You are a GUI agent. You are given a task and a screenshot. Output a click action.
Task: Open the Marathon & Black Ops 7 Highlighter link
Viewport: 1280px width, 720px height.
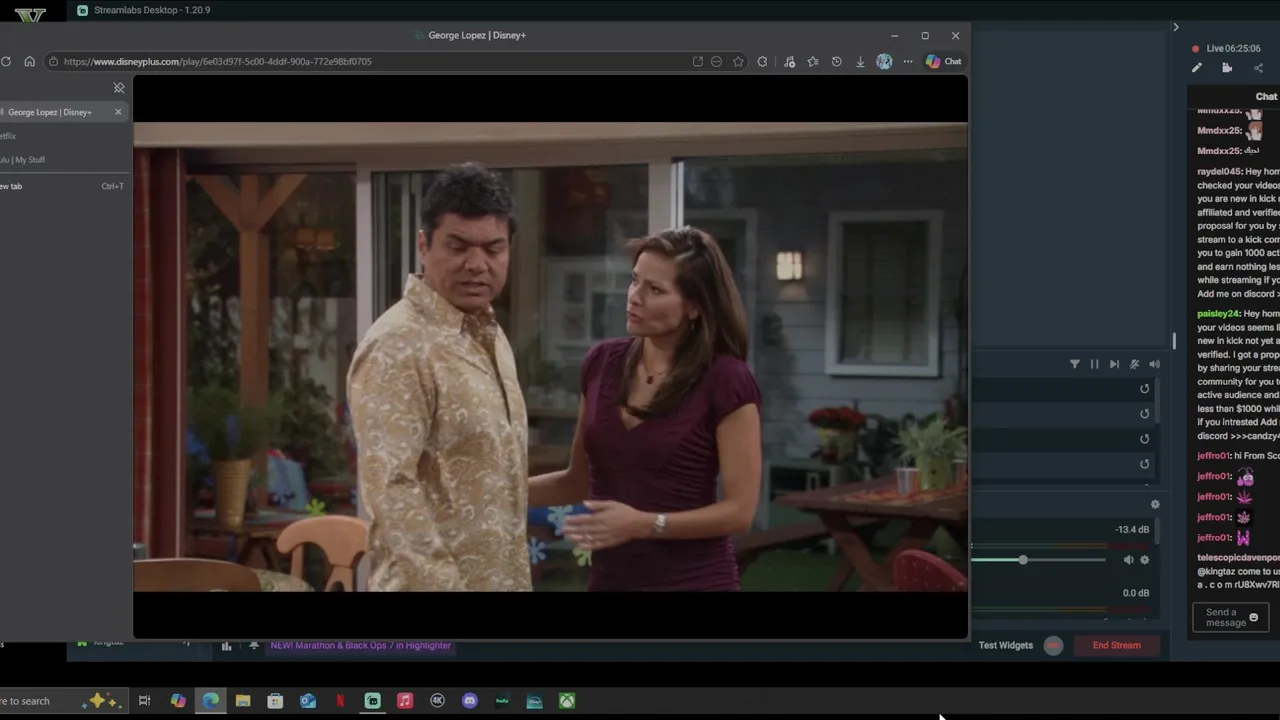tap(360, 645)
